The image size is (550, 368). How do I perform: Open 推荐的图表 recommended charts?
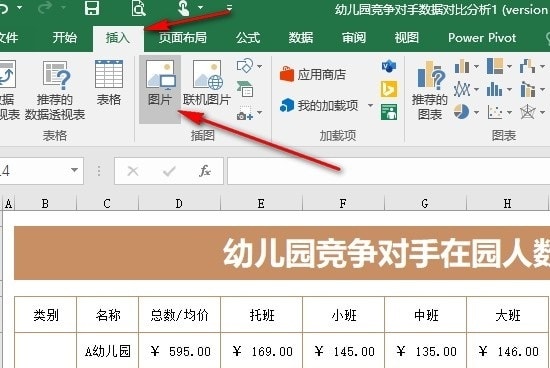[430, 90]
